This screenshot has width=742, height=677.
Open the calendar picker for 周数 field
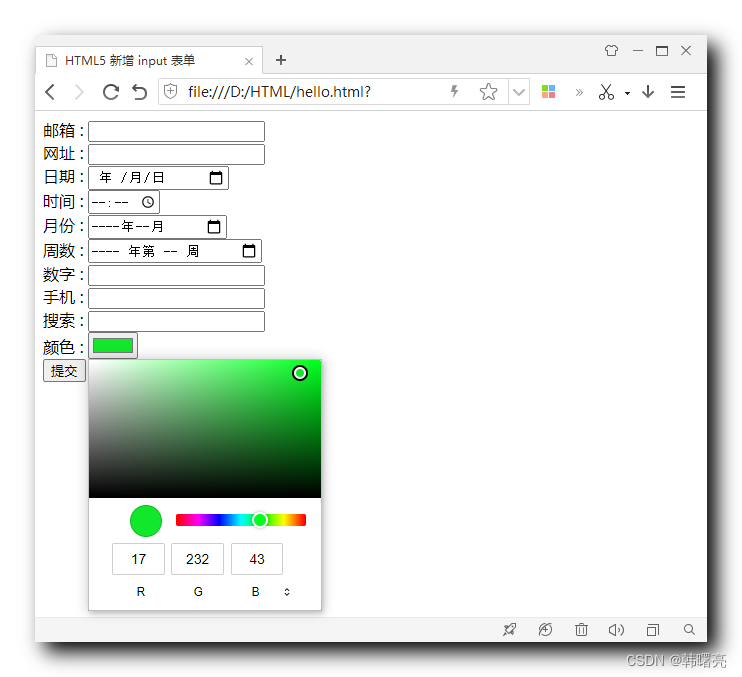coord(249,251)
